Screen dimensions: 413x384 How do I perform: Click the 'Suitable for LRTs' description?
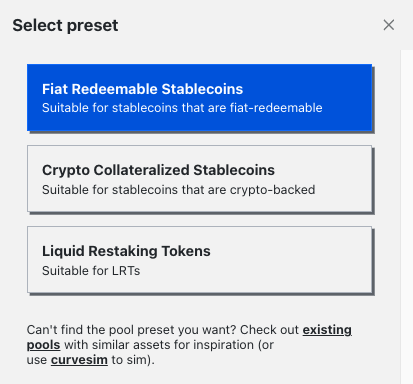tap(91, 271)
